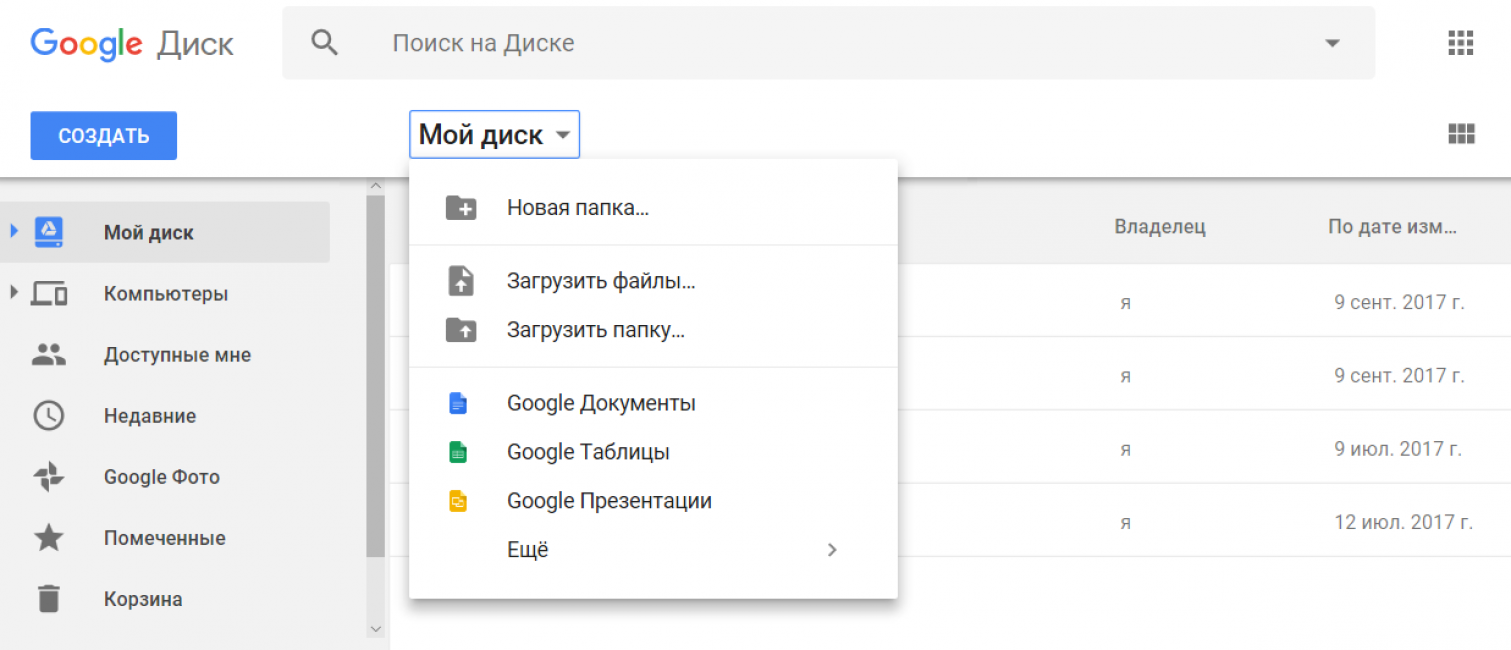1511x650 pixels.
Task: Create new Google Презентации file
Action: (x=653, y=501)
